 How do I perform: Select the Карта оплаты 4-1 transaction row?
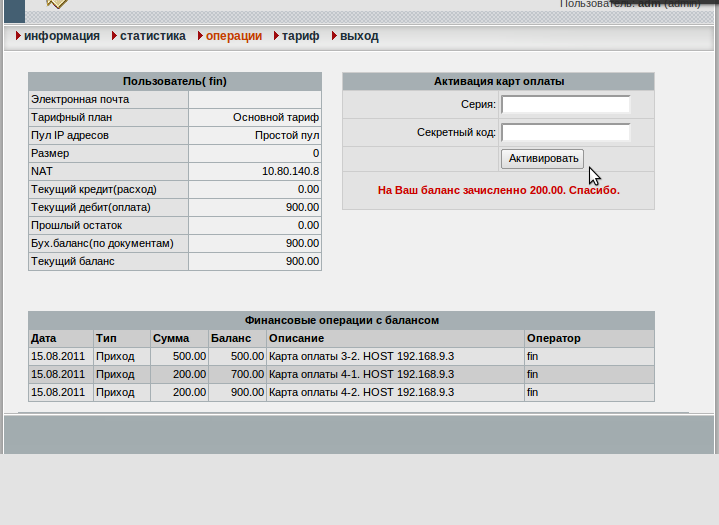pyautogui.click(x=361, y=374)
